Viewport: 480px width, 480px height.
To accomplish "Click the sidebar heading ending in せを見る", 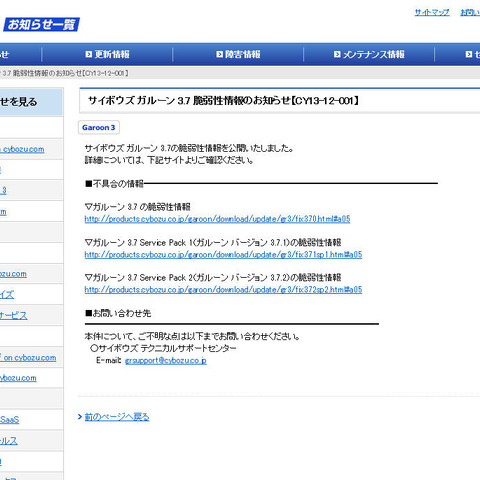I will coord(19,102).
